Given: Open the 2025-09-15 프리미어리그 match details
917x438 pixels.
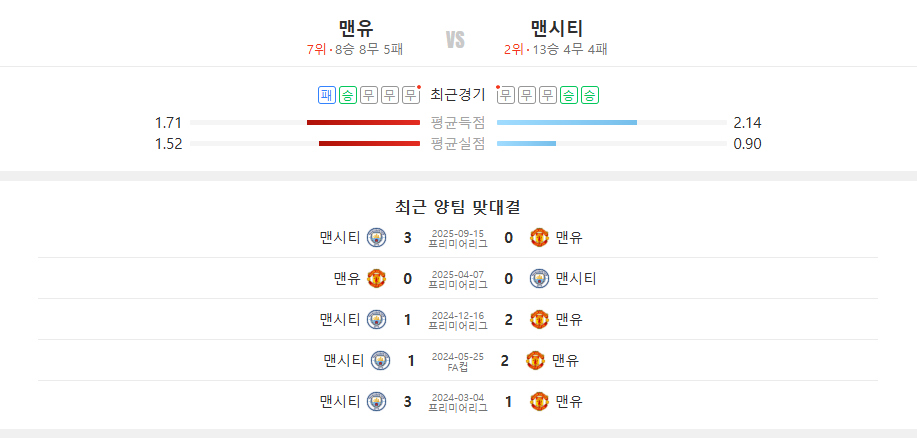Looking at the screenshot, I should [x=458, y=239].
